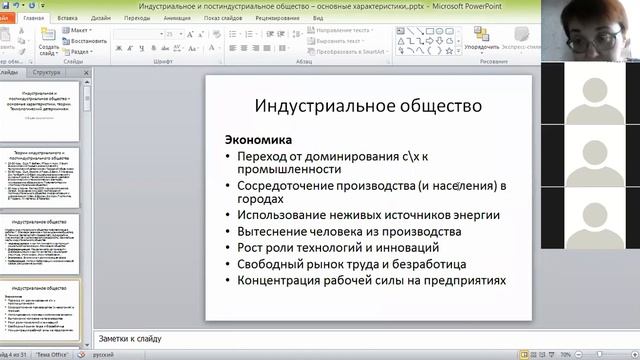Clear all formatting with eraser icon

coord(217,35)
